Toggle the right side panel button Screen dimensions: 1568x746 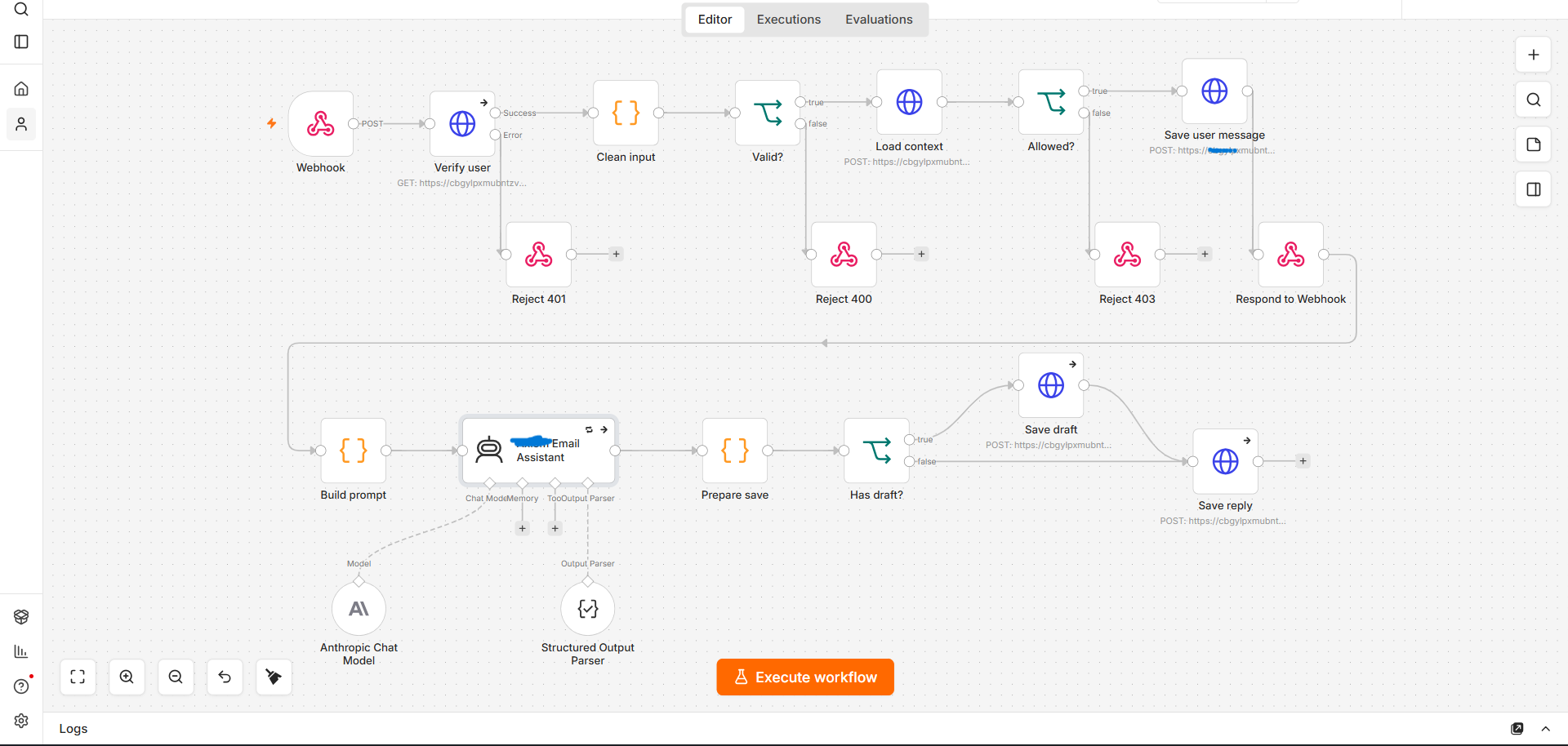click(x=1534, y=189)
